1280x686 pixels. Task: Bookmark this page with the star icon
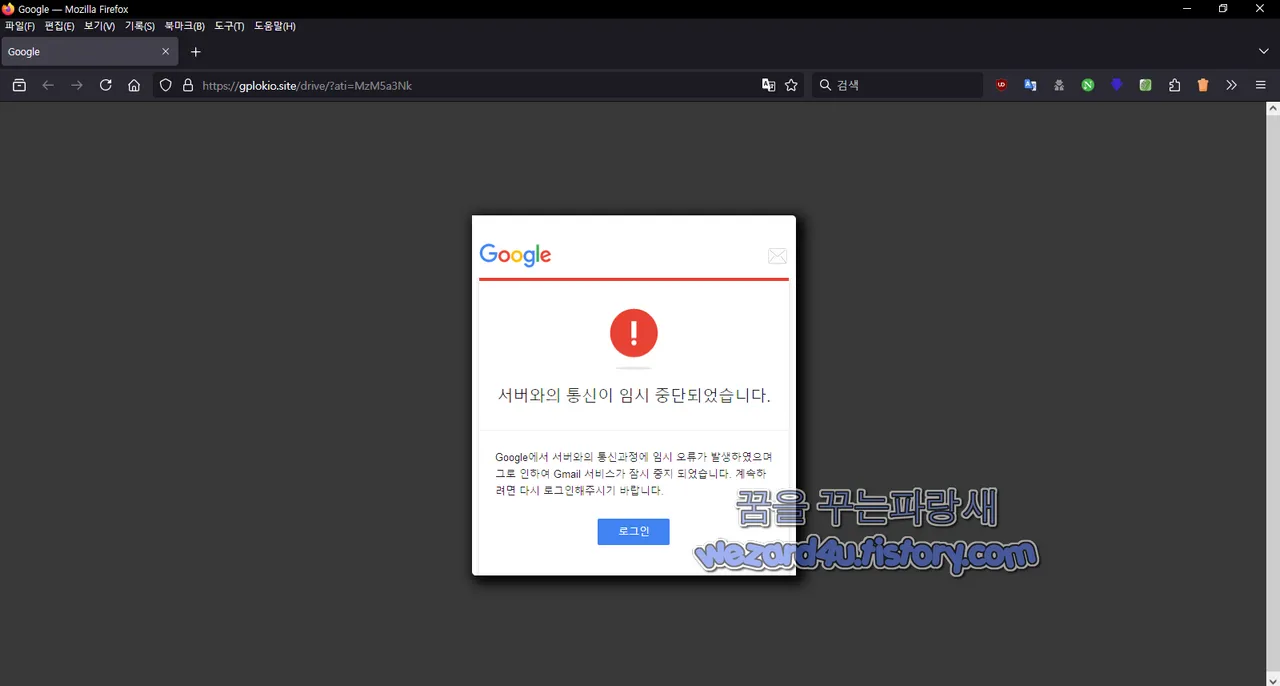pyautogui.click(x=792, y=86)
